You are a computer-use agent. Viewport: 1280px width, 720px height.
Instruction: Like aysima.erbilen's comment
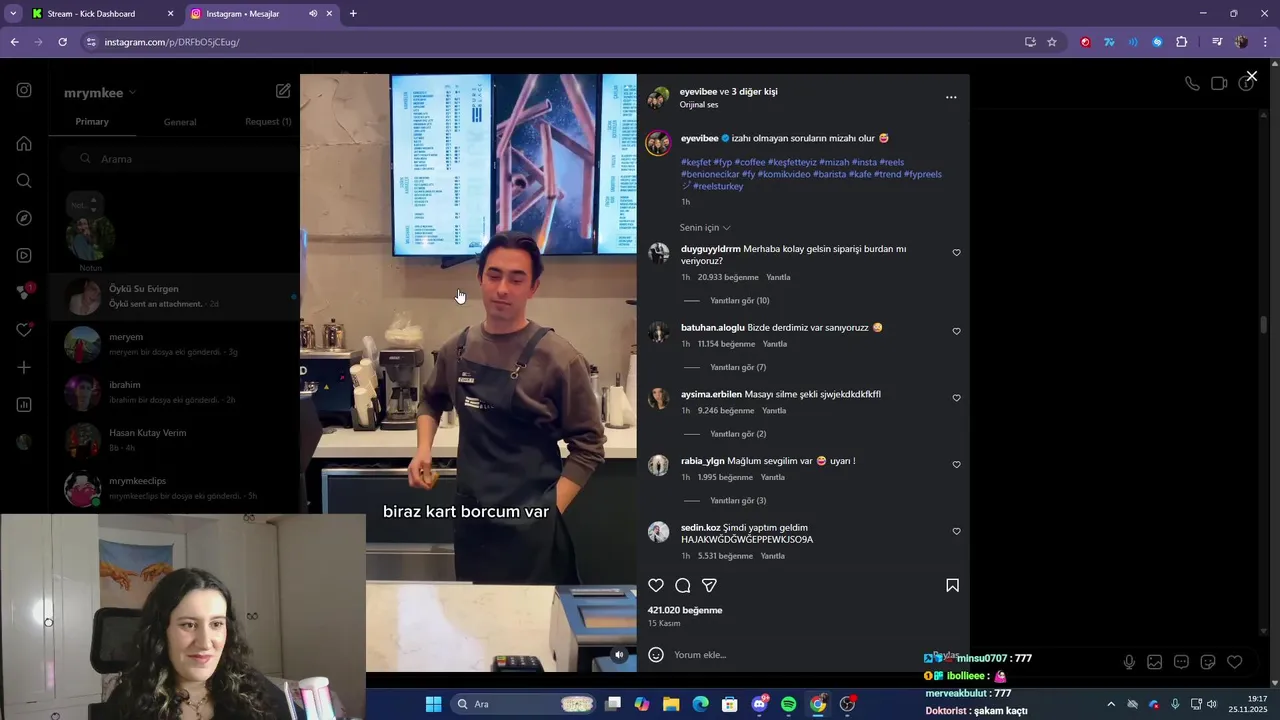pyautogui.click(x=956, y=398)
